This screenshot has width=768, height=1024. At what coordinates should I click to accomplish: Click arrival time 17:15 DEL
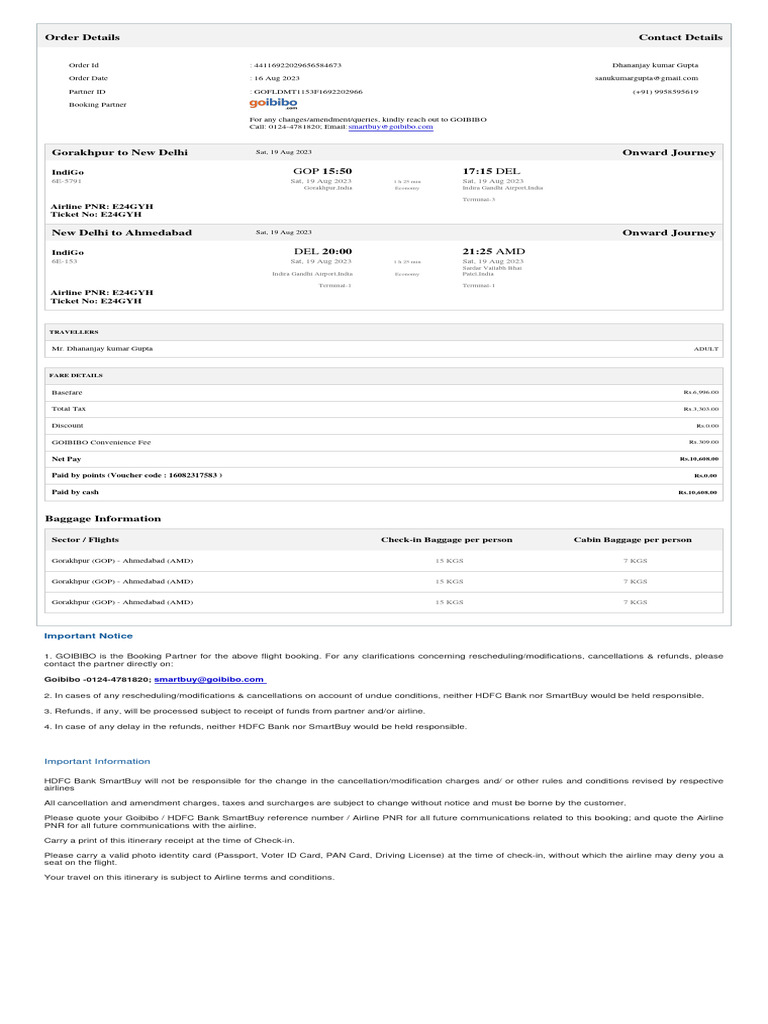pos(491,171)
